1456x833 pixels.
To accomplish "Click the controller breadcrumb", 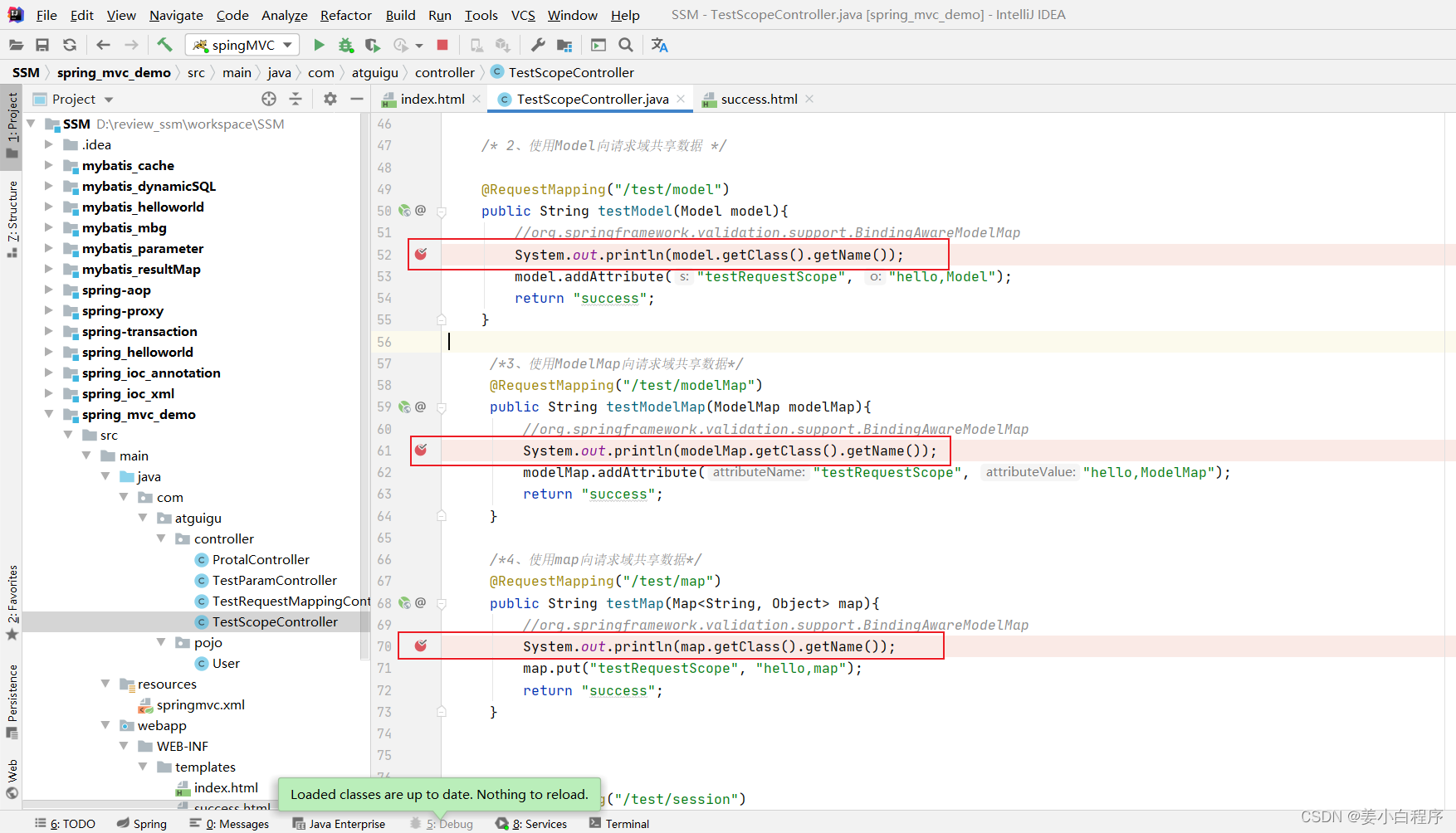I will click(x=445, y=72).
